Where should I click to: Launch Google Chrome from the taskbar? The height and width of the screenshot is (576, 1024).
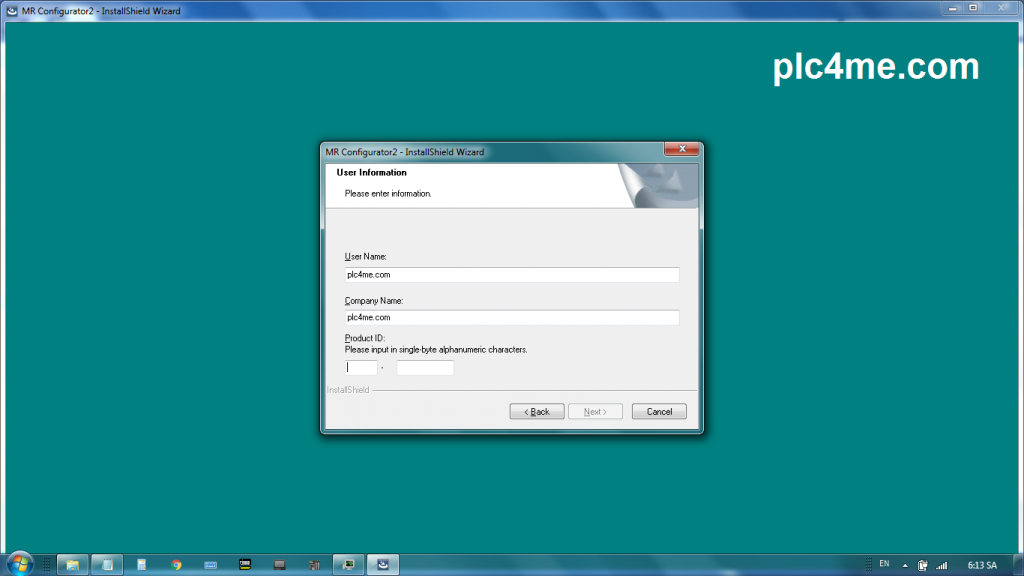click(176, 565)
